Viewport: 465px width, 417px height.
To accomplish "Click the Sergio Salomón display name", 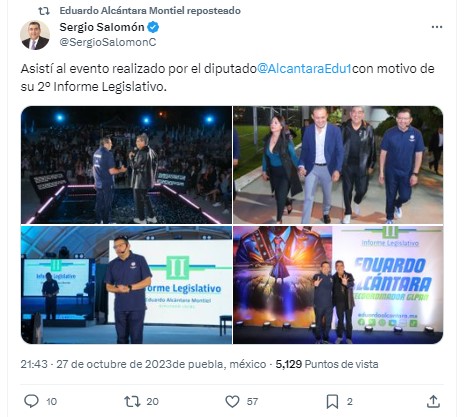I will click(102, 27).
